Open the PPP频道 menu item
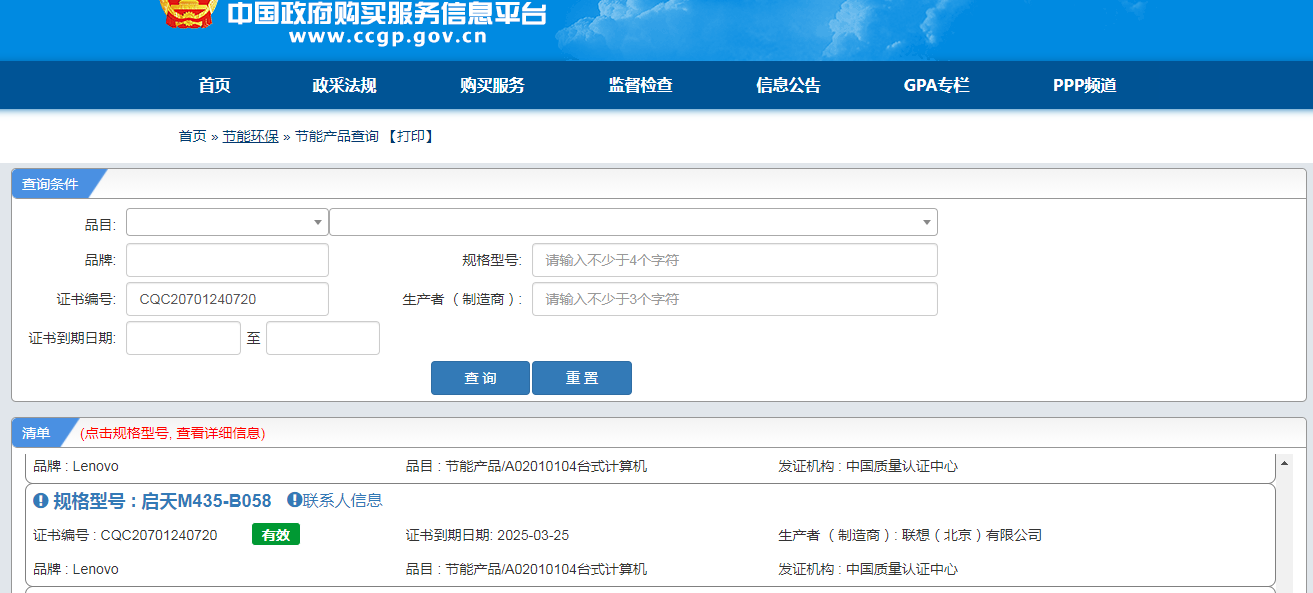 point(1084,85)
